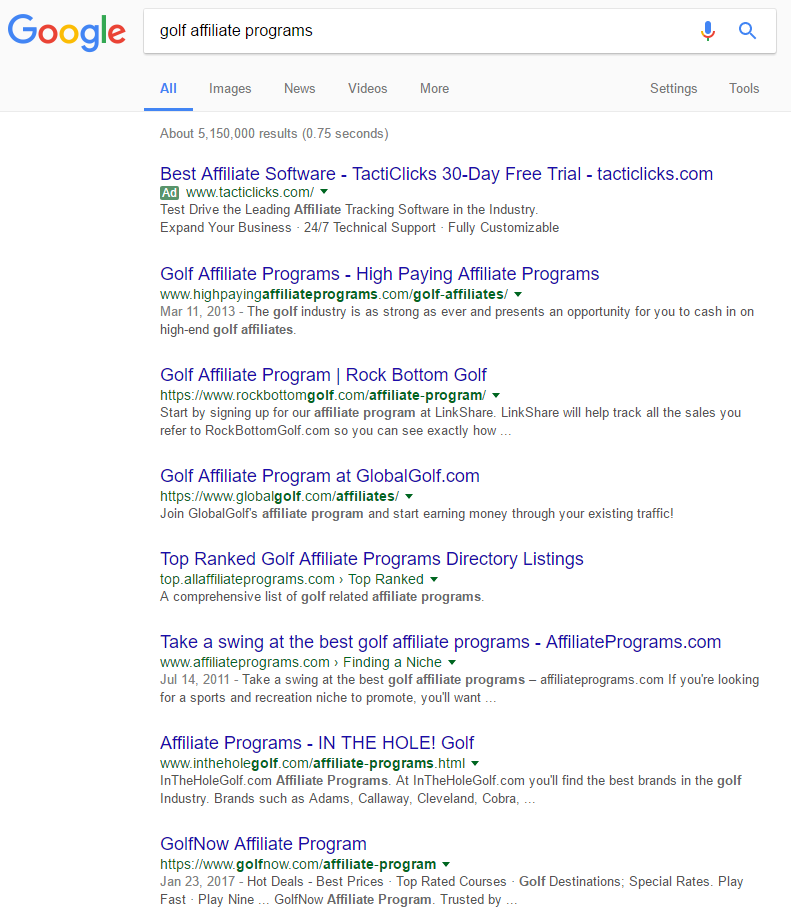Expand dropdown arrow beside globalgolf URL
The width and height of the screenshot is (791, 916).
[x=409, y=496]
